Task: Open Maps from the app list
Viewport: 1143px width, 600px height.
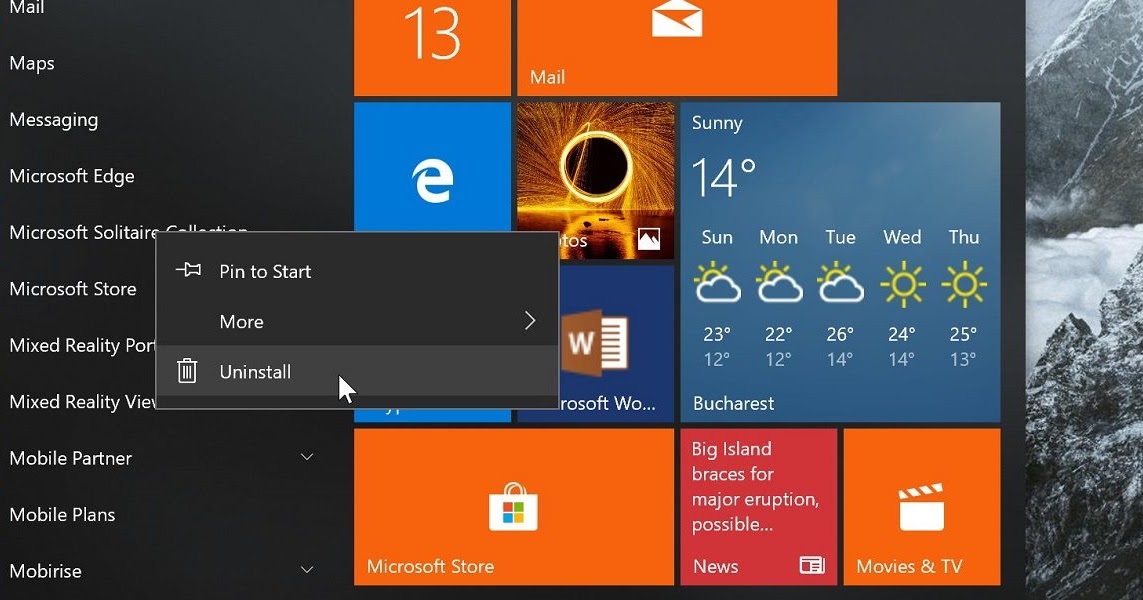Action: coord(31,62)
